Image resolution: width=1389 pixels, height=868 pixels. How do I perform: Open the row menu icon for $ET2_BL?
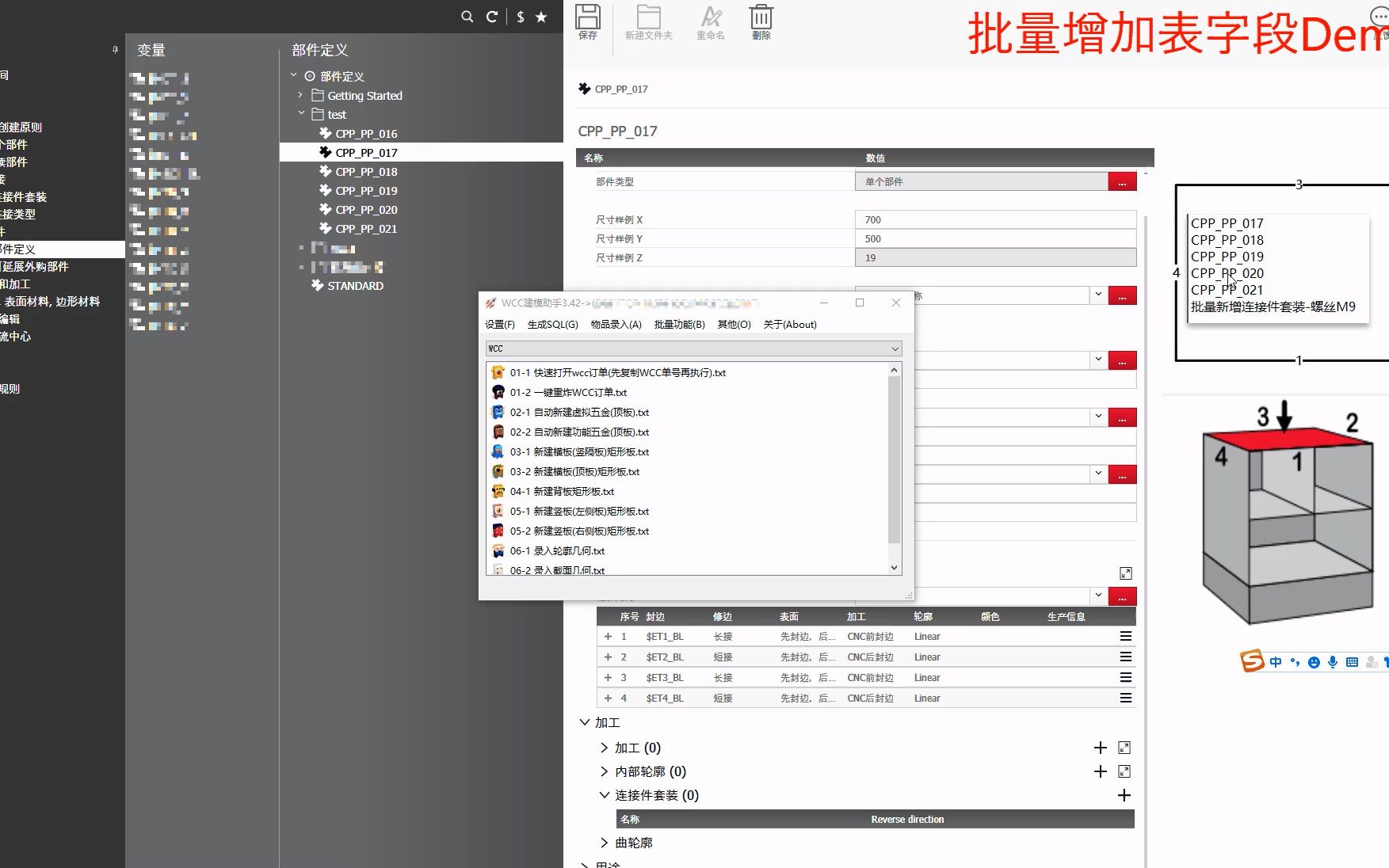(x=1125, y=657)
